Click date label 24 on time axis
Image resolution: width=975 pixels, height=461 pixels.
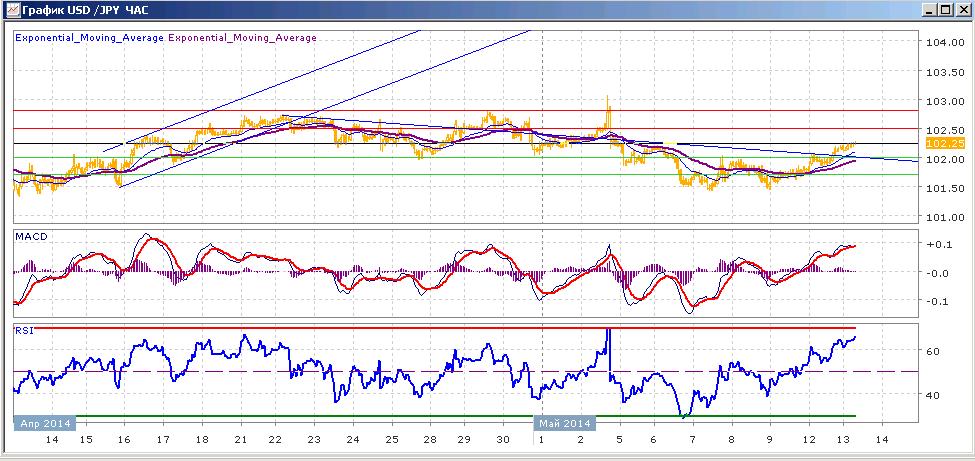353,440
